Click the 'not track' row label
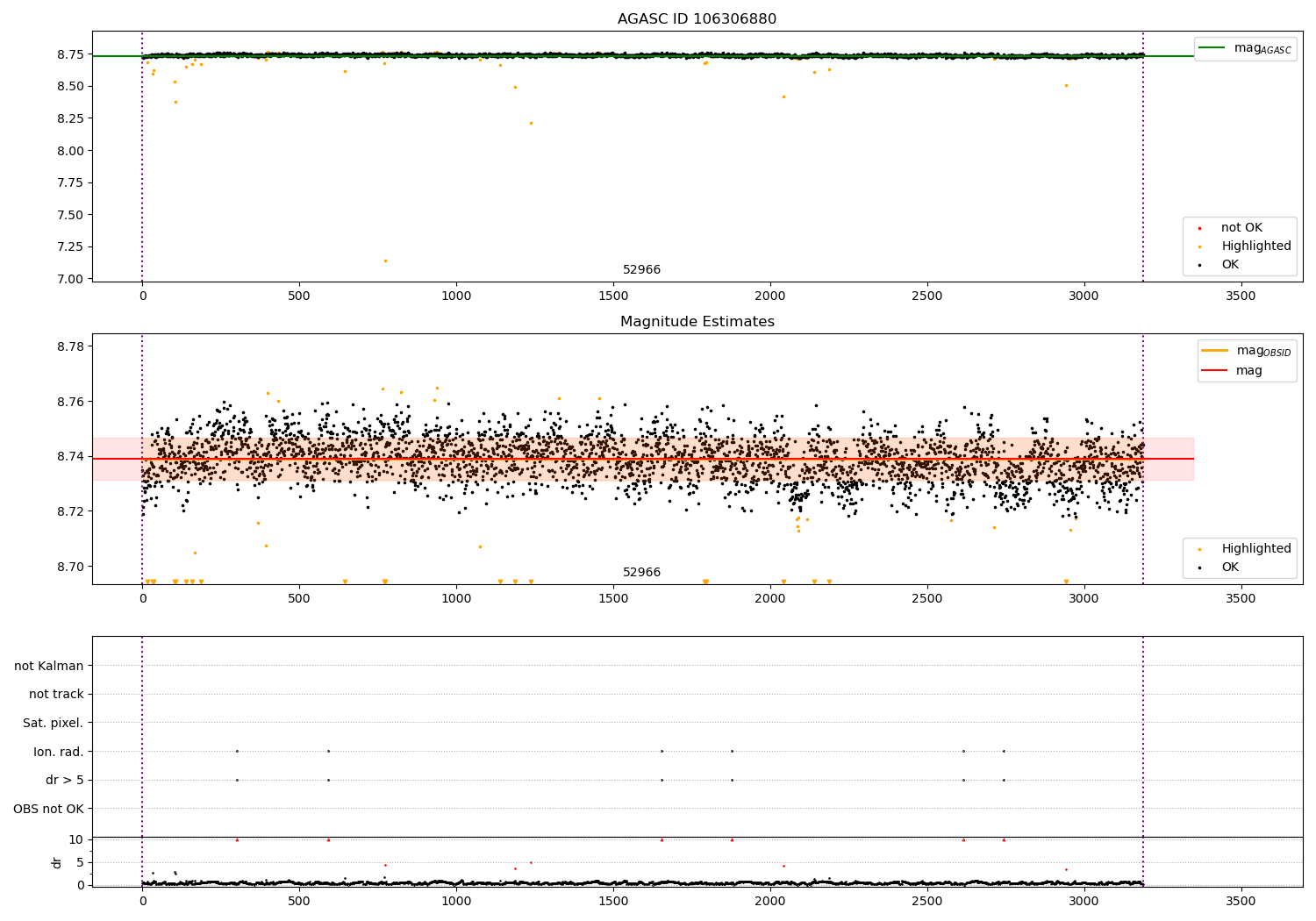The height and width of the screenshot is (921, 1316). (56, 695)
